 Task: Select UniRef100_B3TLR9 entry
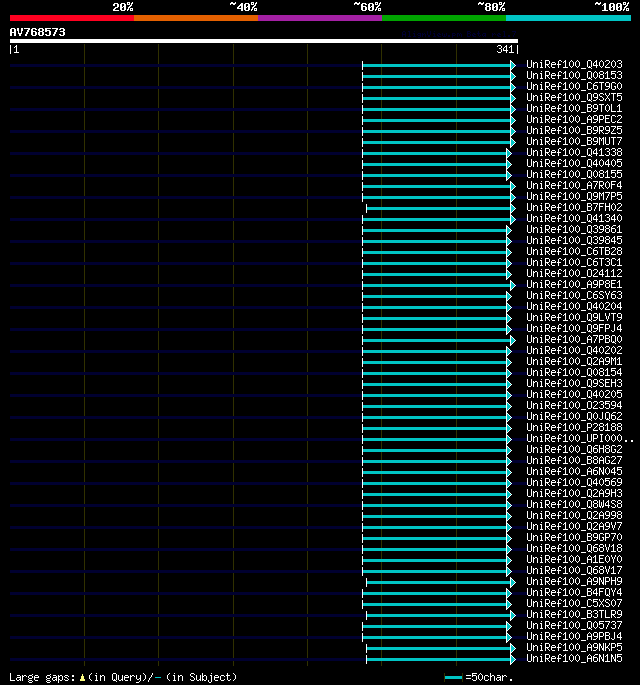point(574,614)
